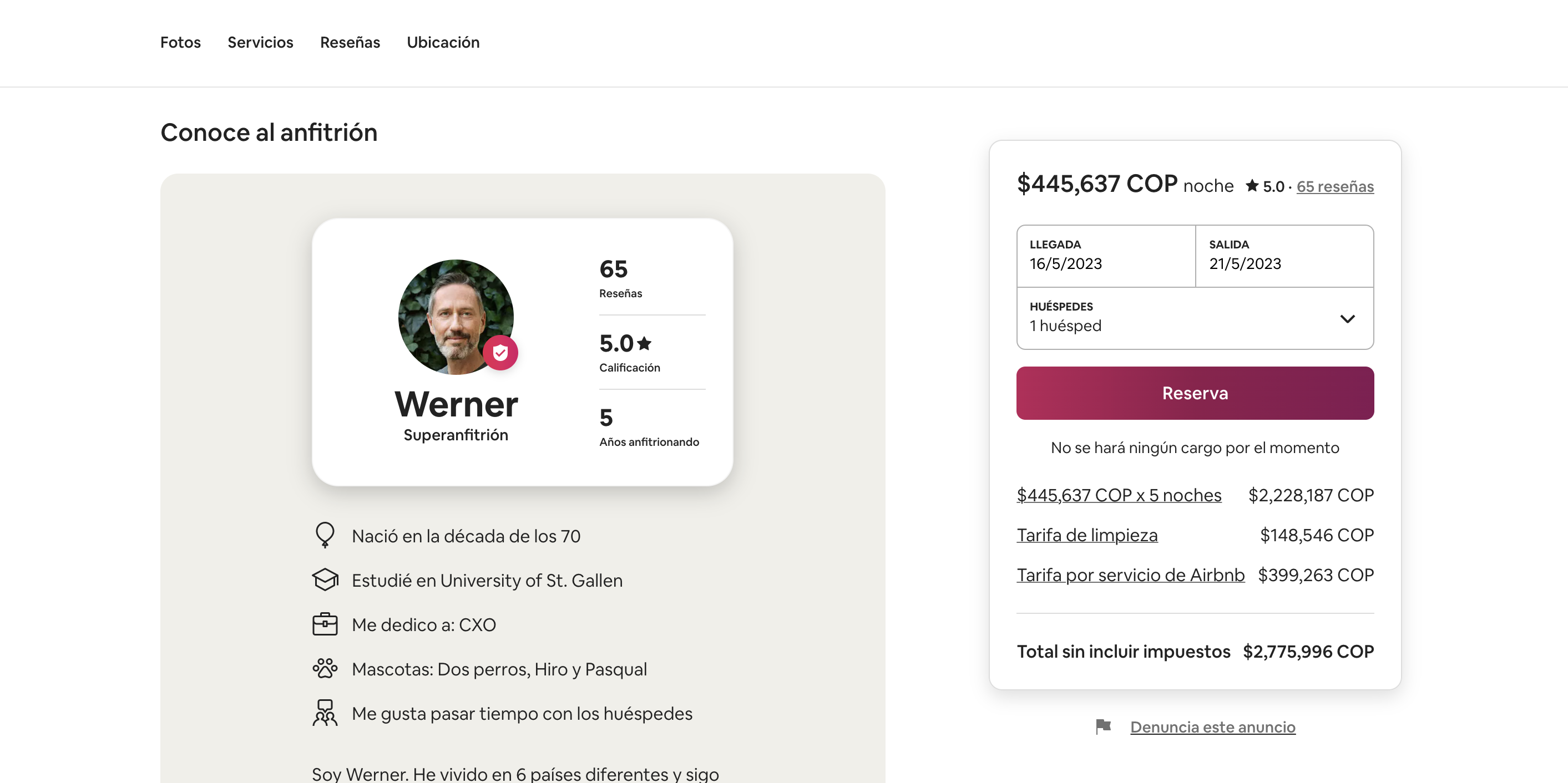Click the paw print pets icon
This screenshot has height=783, width=1568.
[325, 669]
